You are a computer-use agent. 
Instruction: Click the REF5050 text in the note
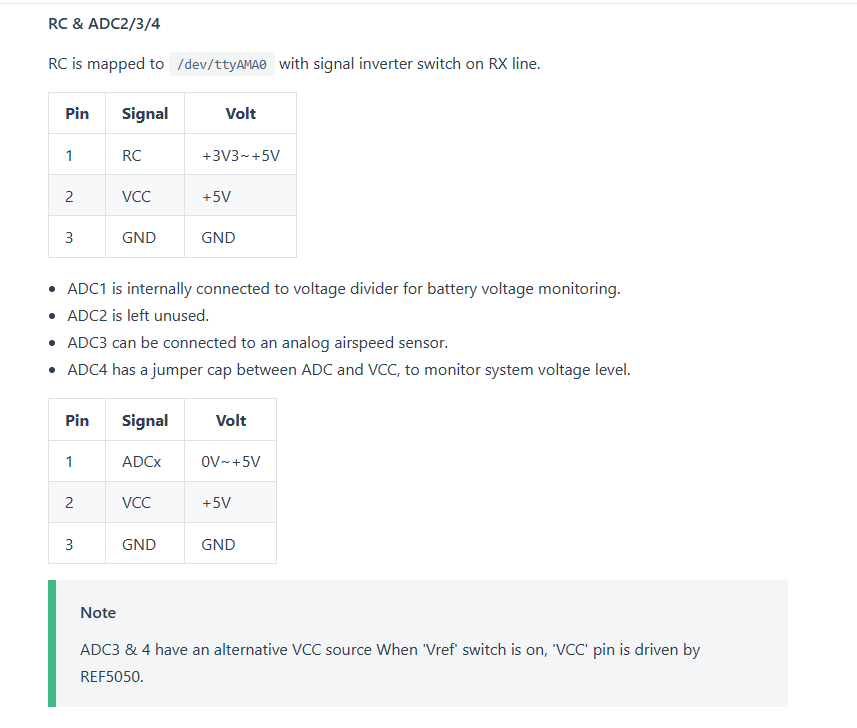point(111,677)
